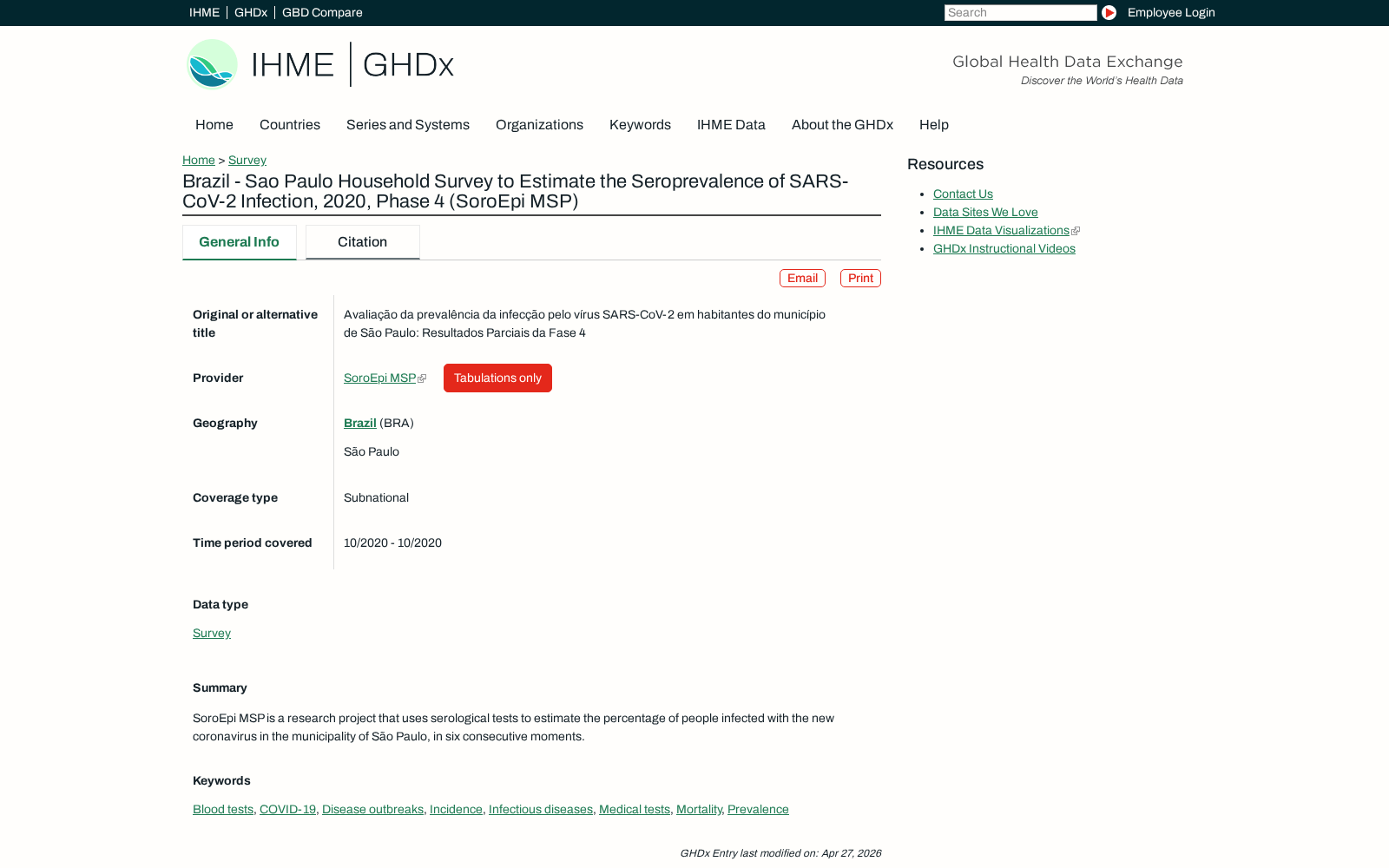1389x868 pixels.
Task: Open the Survey data type link
Action: tap(212, 634)
